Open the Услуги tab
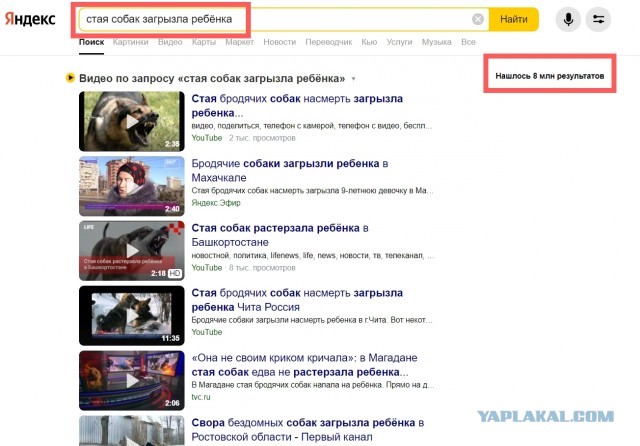 399,42
